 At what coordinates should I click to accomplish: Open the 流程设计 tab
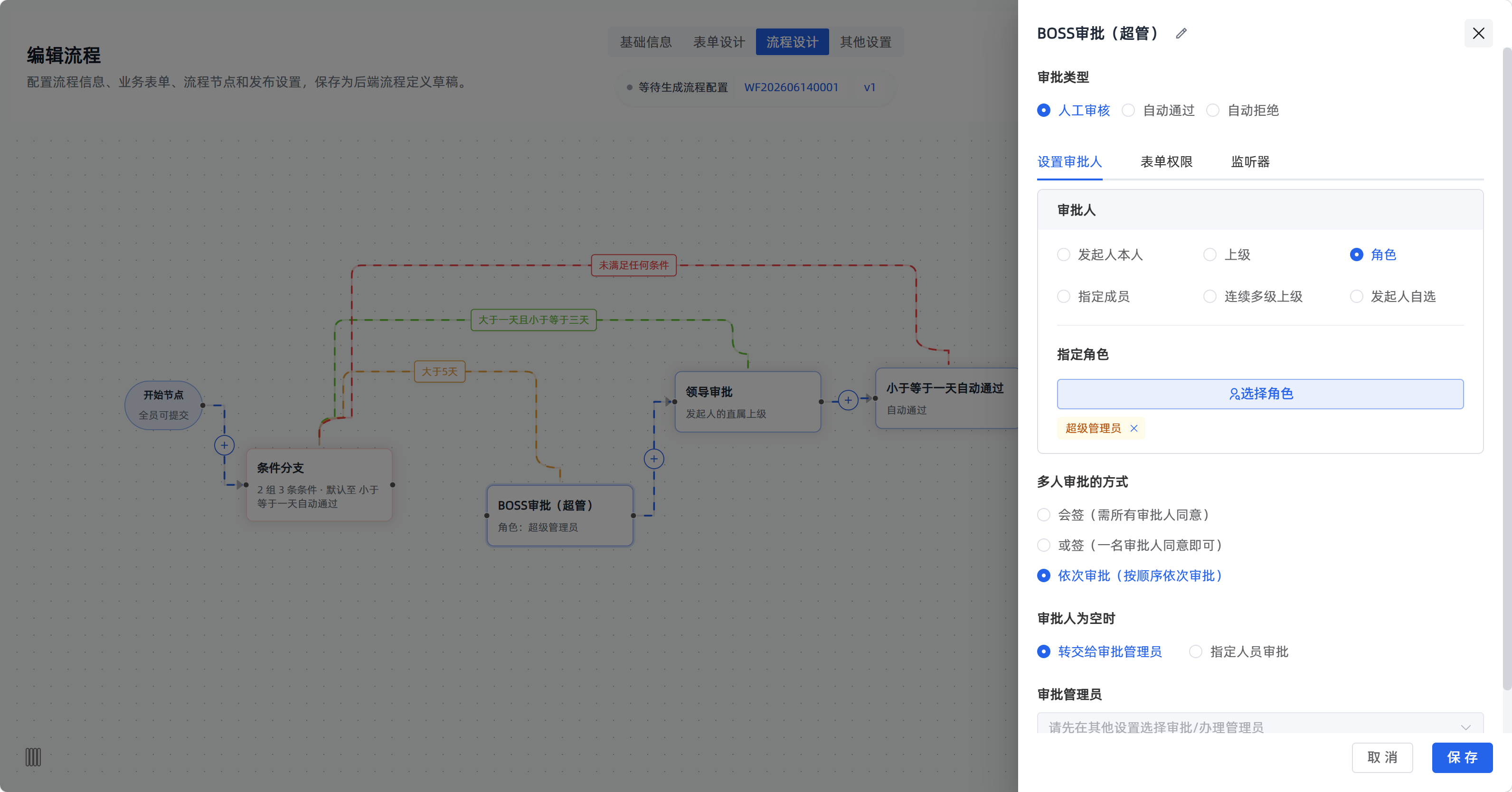pos(793,42)
